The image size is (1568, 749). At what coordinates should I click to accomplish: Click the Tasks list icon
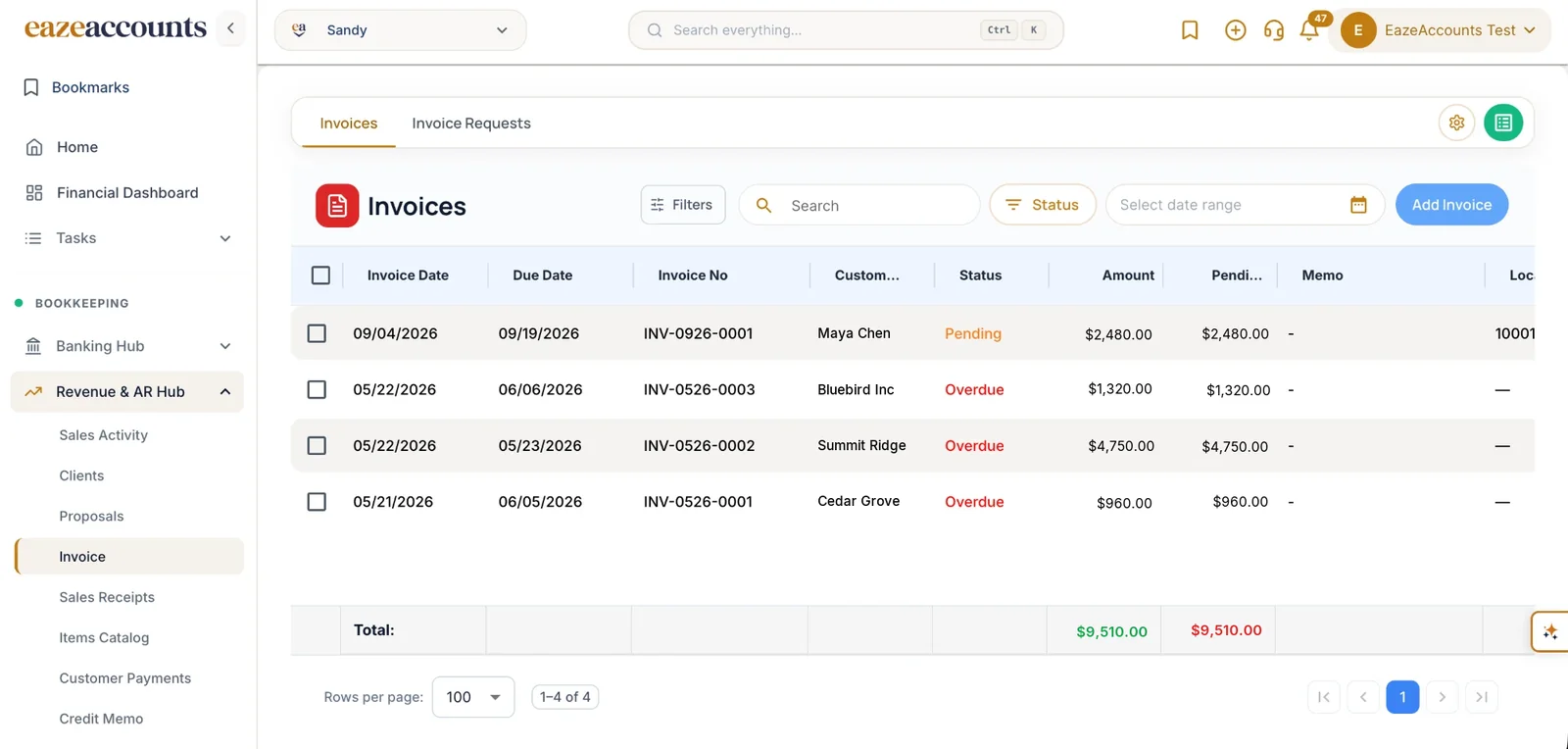pos(33,238)
